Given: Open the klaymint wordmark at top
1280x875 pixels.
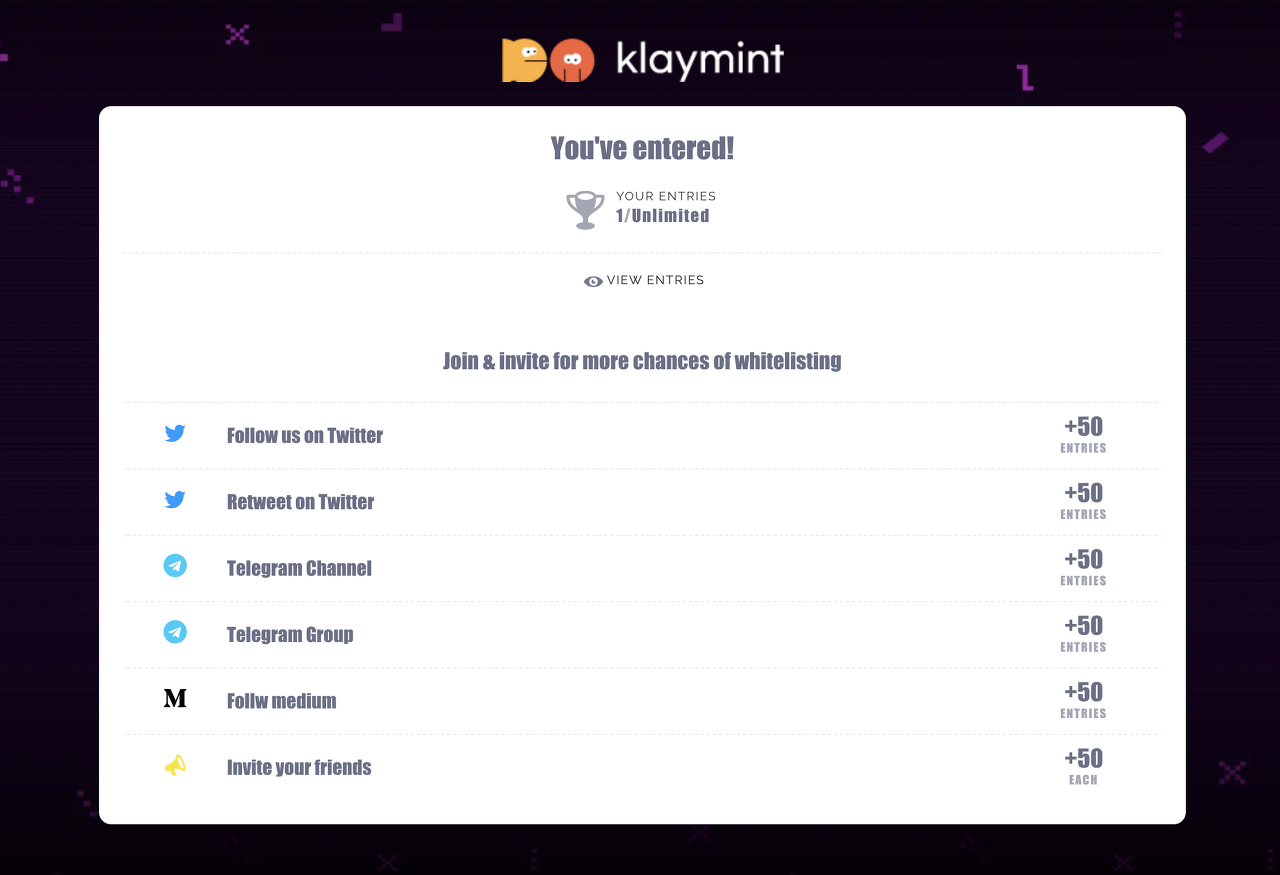Looking at the screenshot, I should (700, 60).
